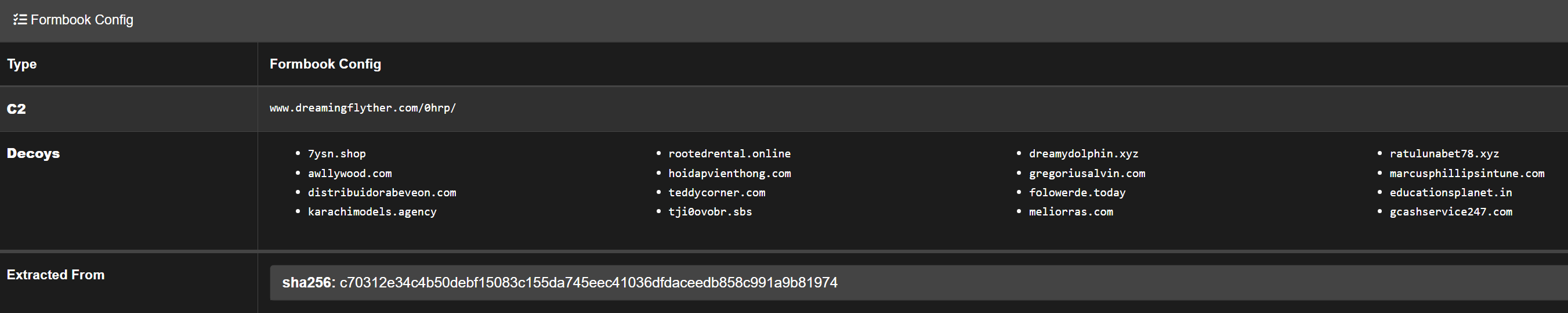Select decoy folowerde.today
The image size is (1568, 313).
1077,192
